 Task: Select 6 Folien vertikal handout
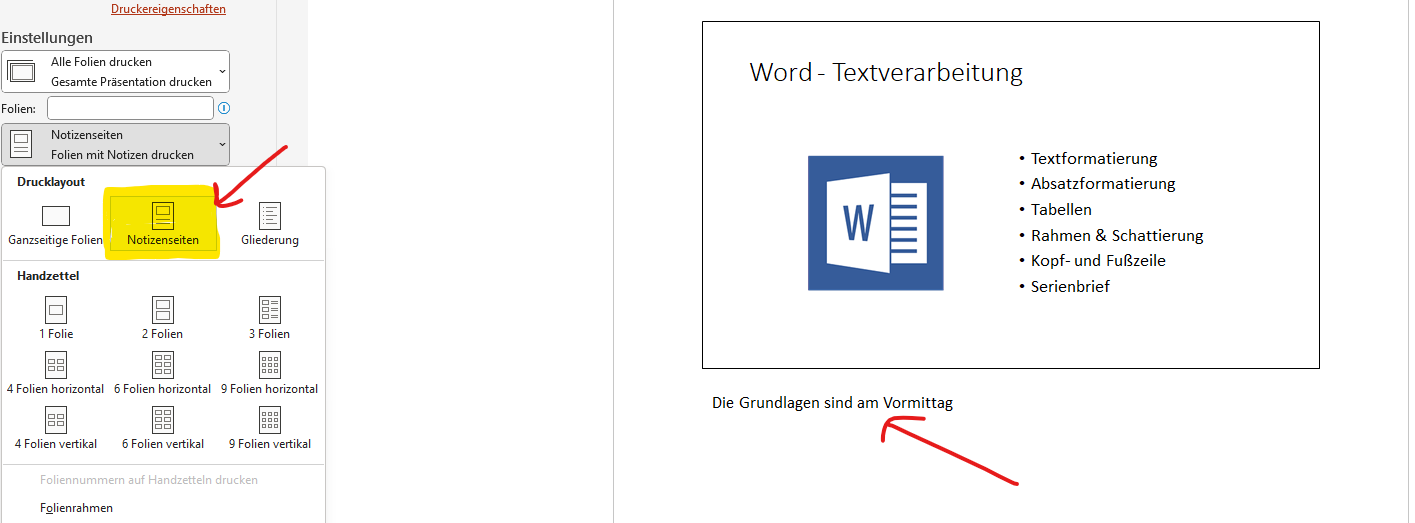(x=163, y=419)
